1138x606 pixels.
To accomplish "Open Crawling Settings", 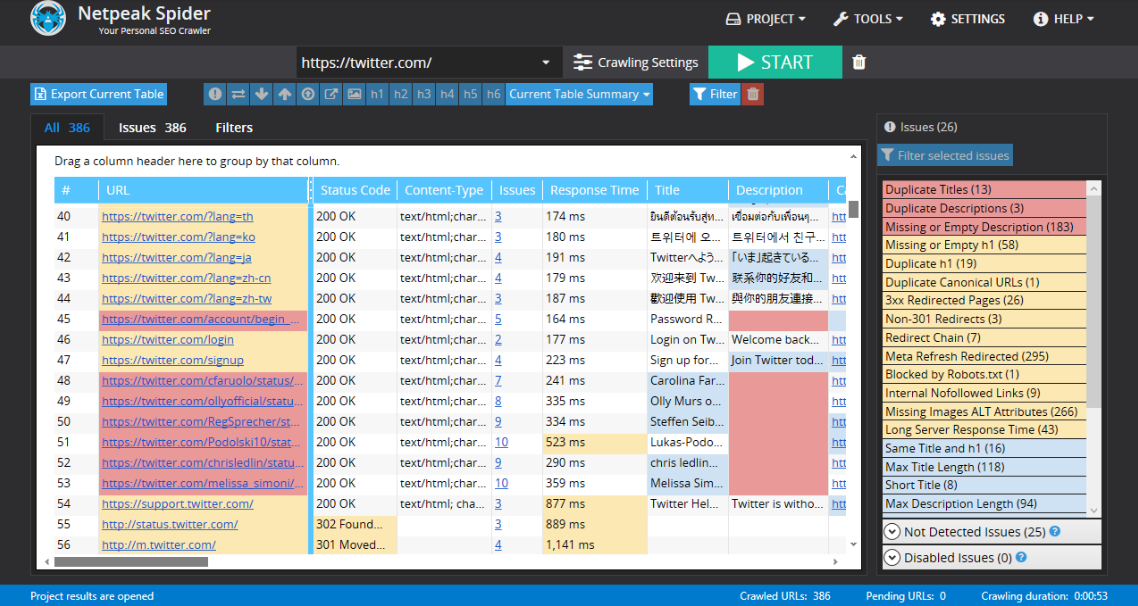I will 635,62.
